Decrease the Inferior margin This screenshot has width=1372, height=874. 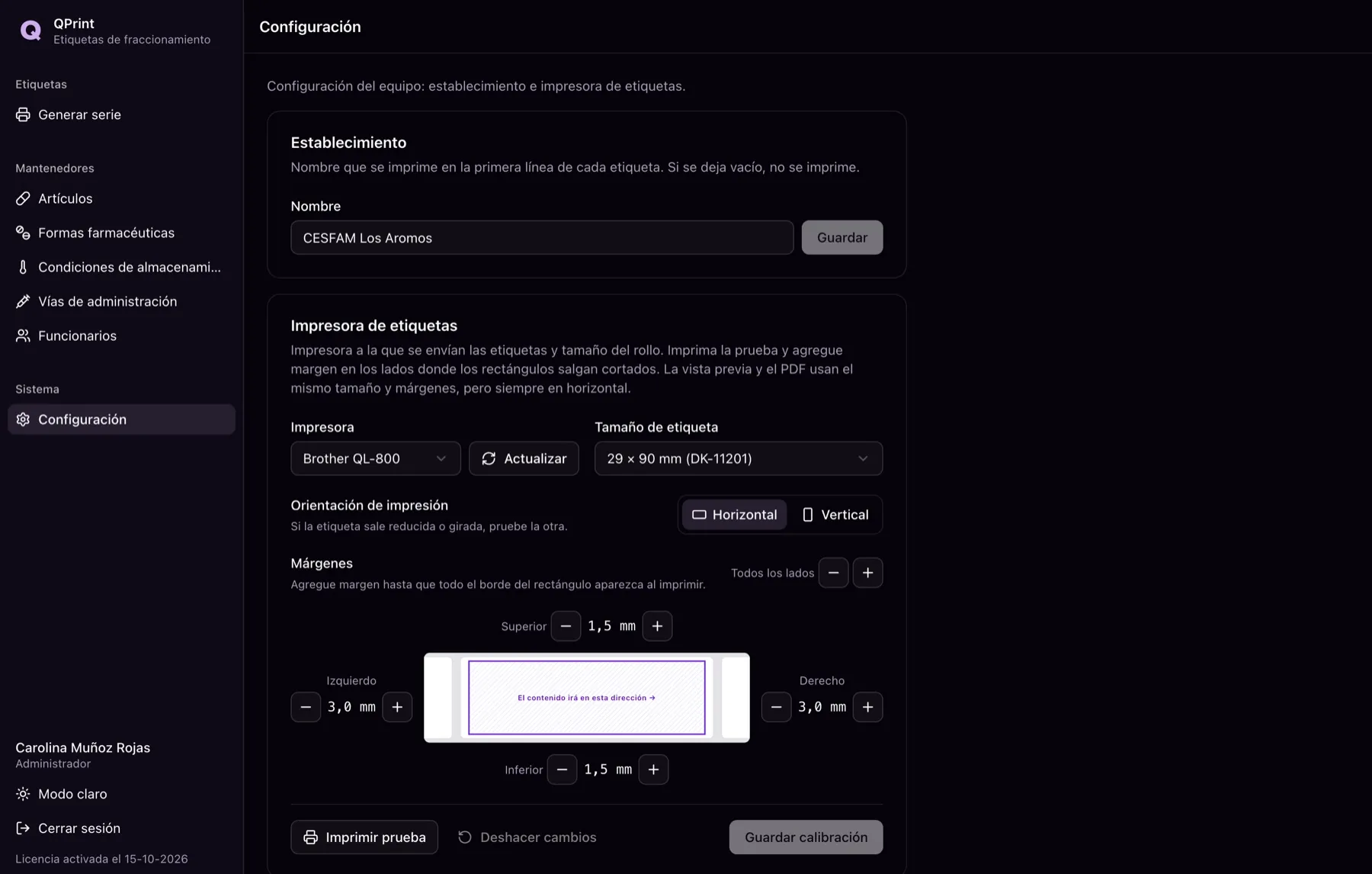click(x=562, y=770)
